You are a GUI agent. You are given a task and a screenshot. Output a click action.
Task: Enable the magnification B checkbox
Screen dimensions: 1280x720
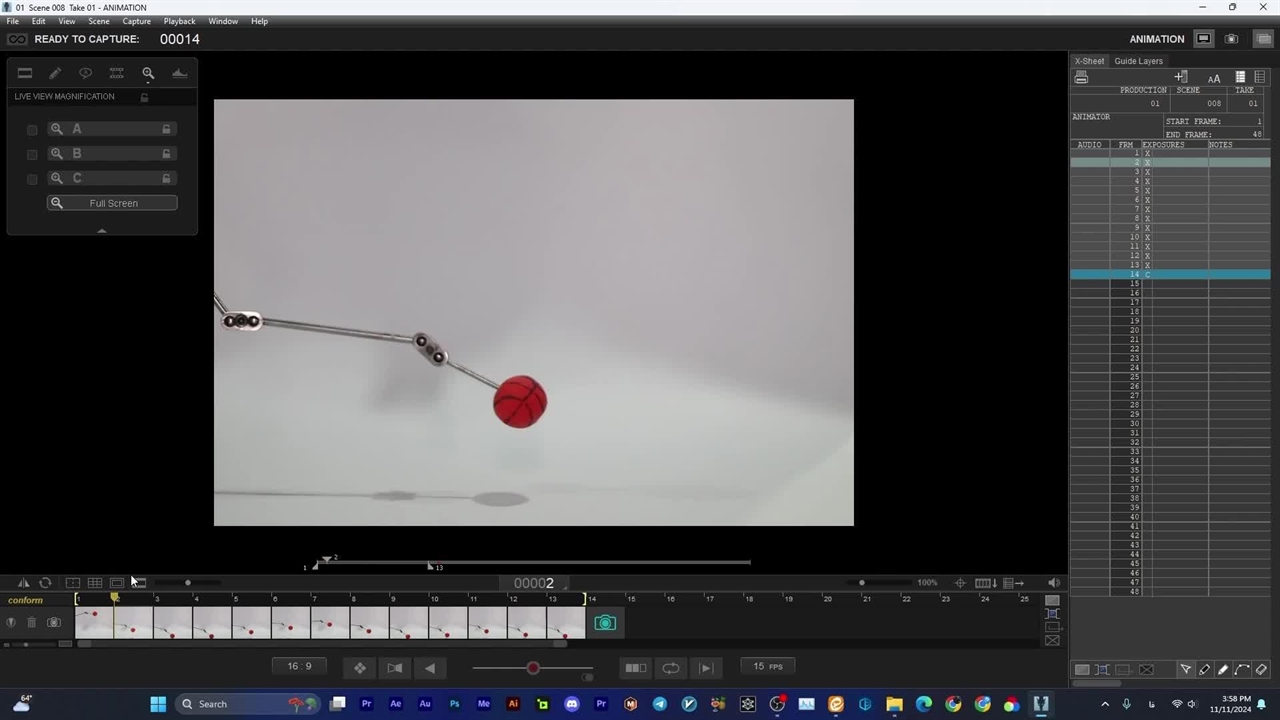tap(32, 154)
